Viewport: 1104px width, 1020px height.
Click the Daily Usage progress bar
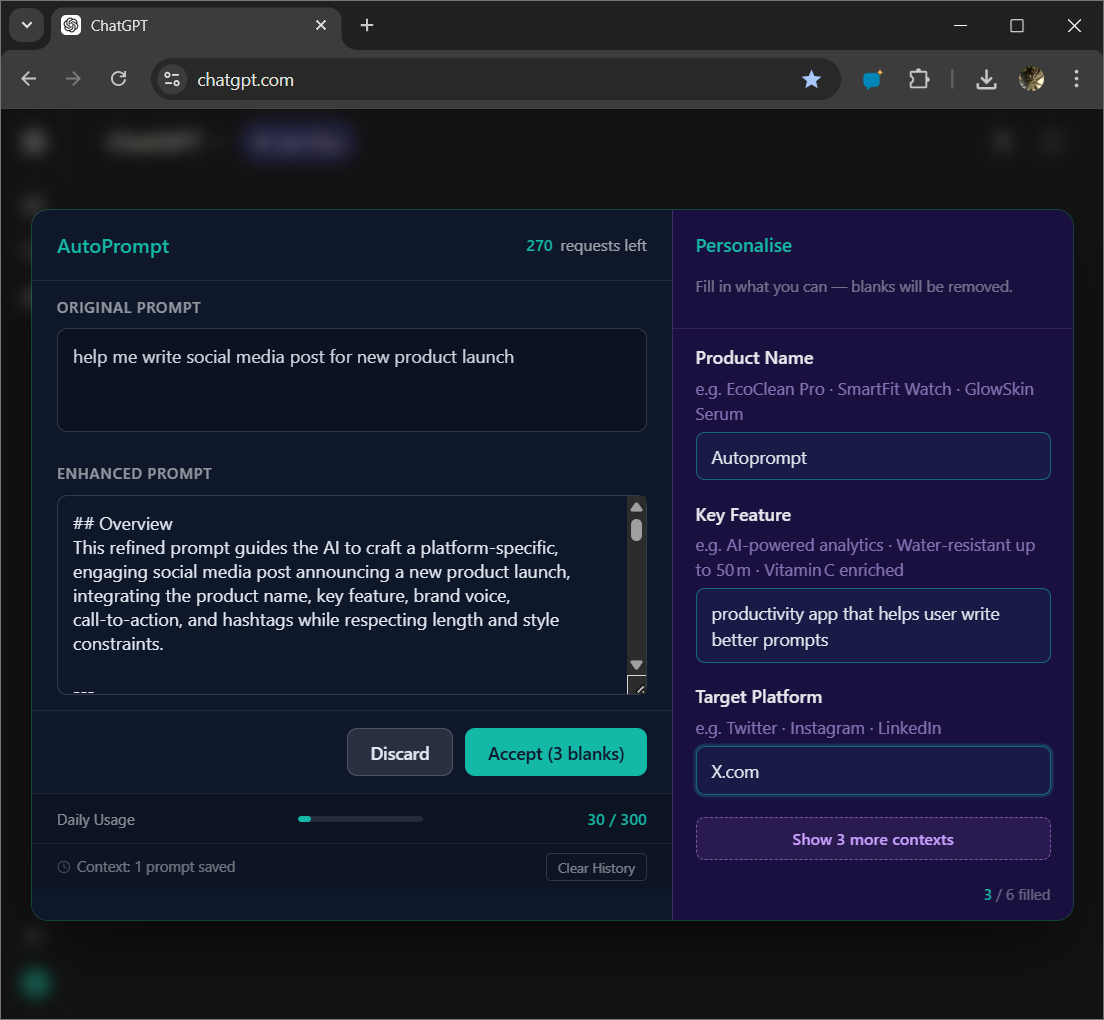click(x=360, y=818)
